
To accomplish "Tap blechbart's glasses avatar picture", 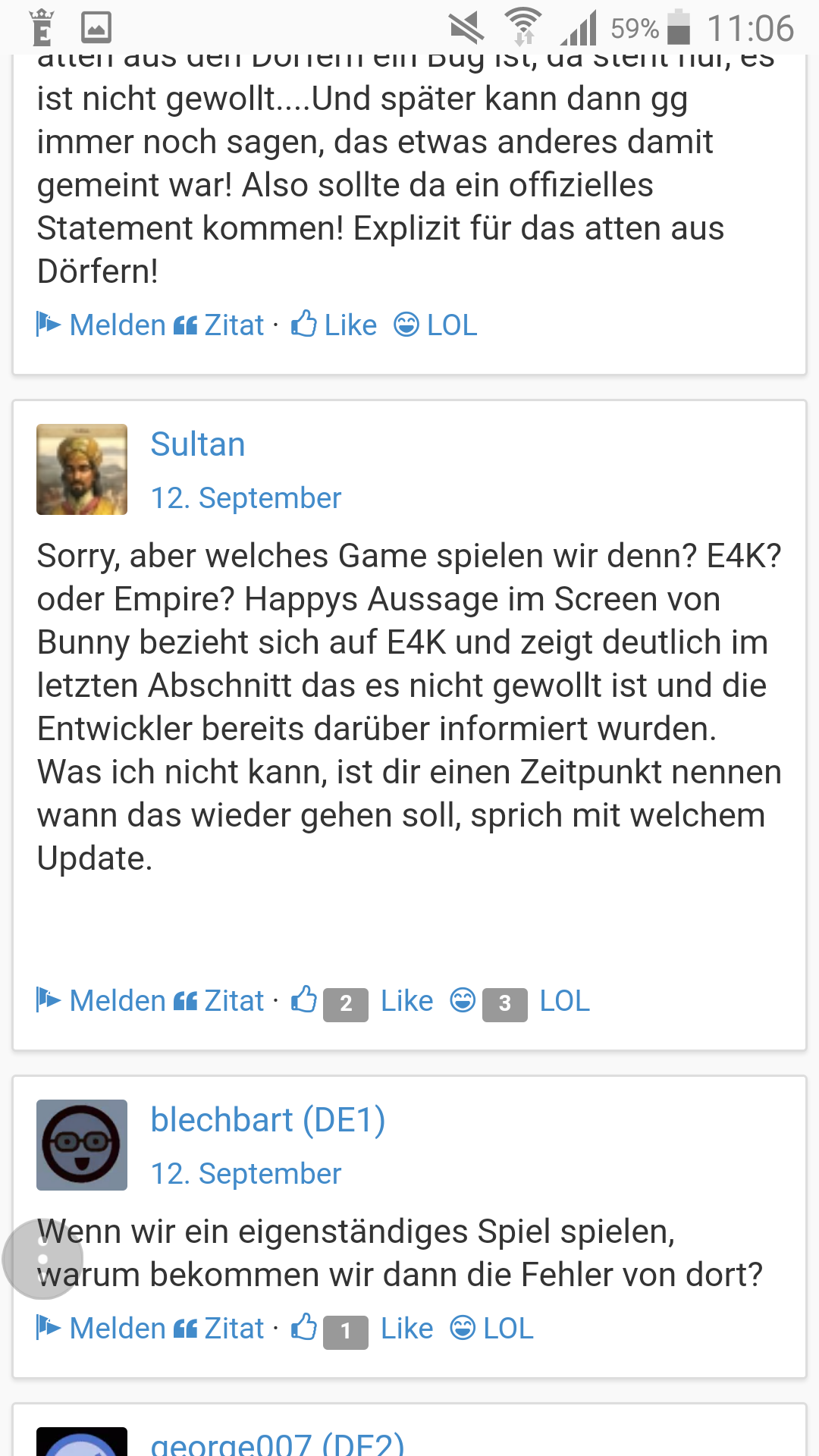I will [x=82, y=1145].
